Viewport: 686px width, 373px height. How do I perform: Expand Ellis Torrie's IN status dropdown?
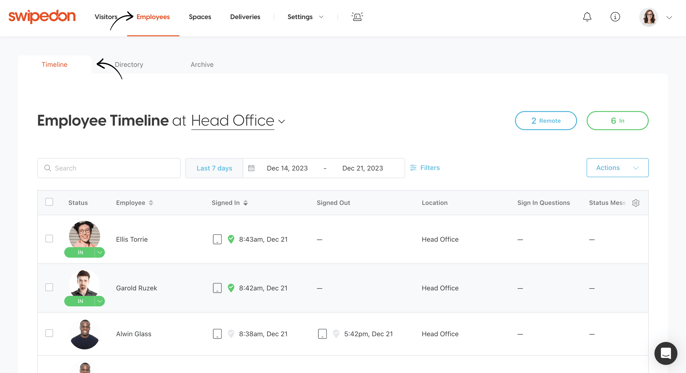(x=100, y=252)
